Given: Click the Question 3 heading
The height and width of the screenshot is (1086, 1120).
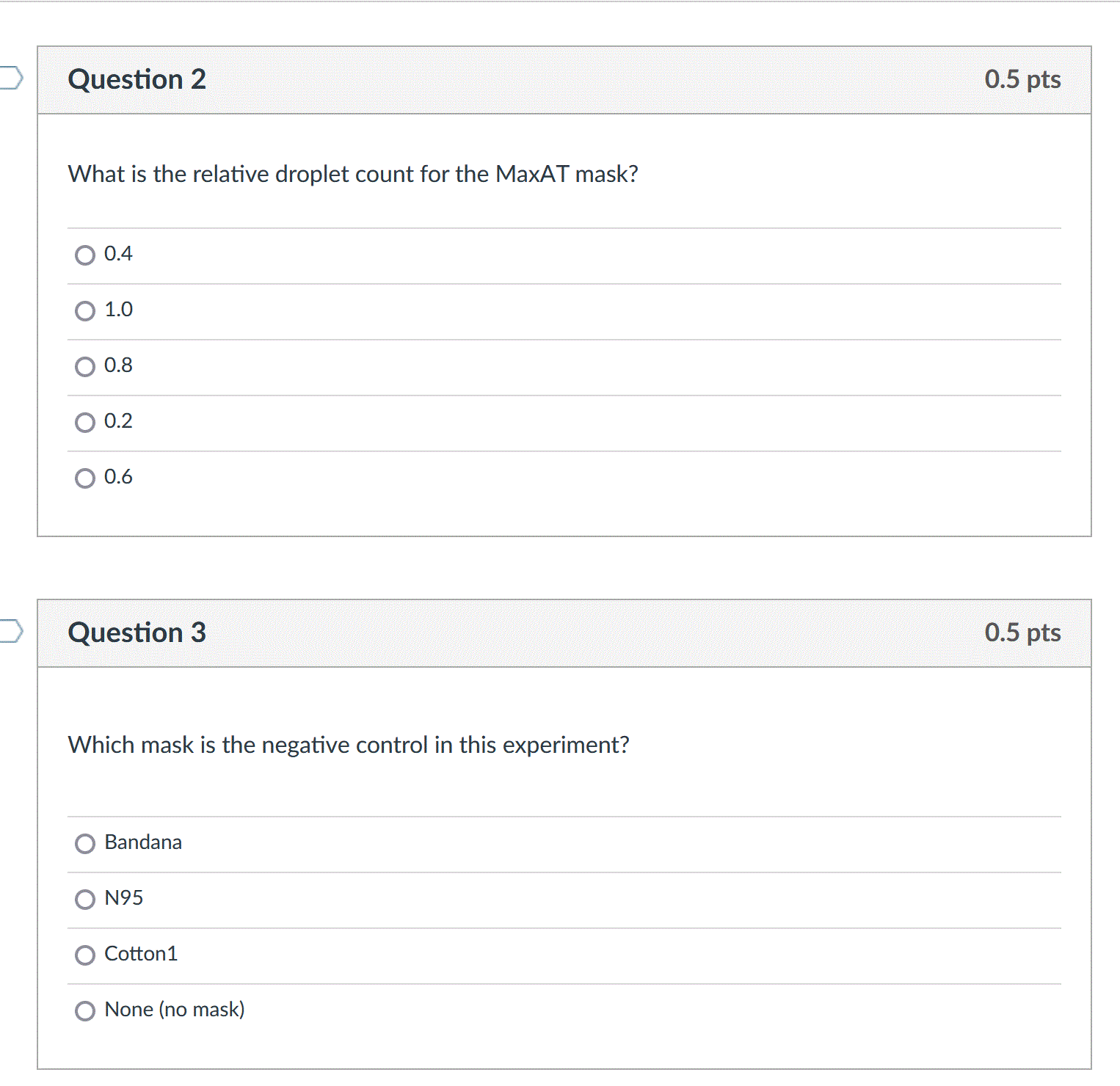Looking at the screenshot, I should (x=137, y=633).
